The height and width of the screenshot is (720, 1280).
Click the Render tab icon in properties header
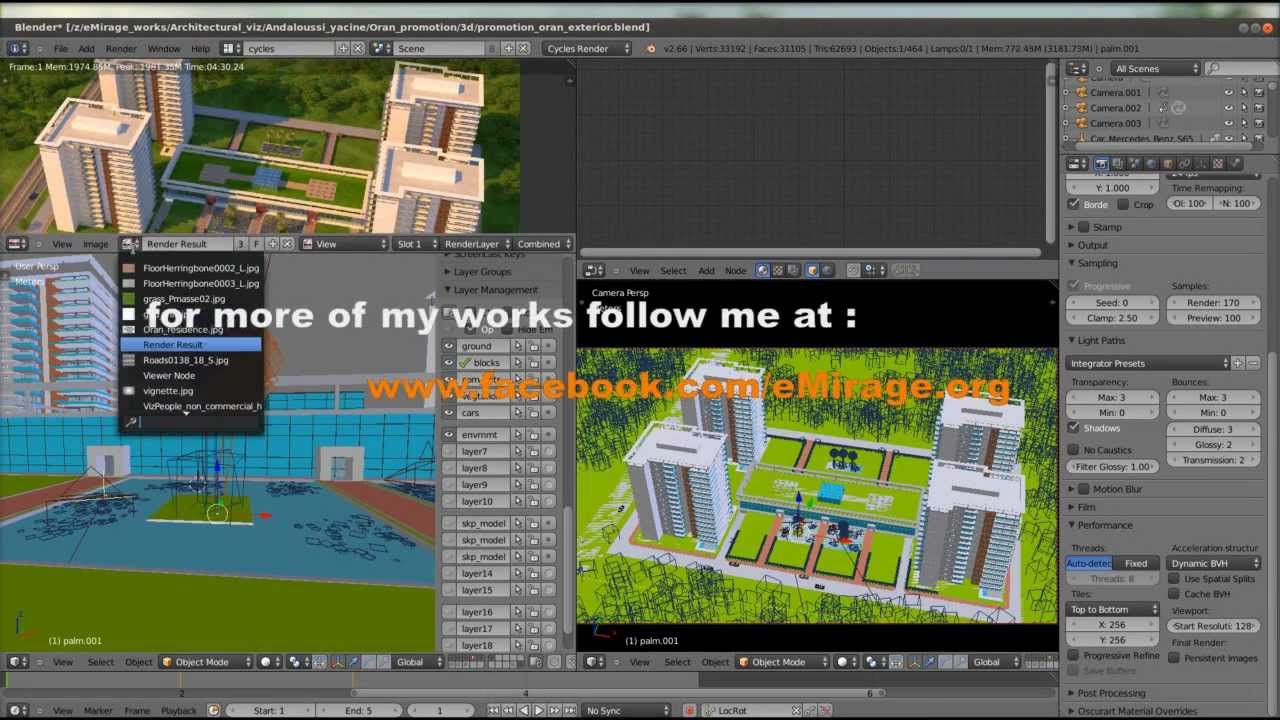[x=1101, y=163]
